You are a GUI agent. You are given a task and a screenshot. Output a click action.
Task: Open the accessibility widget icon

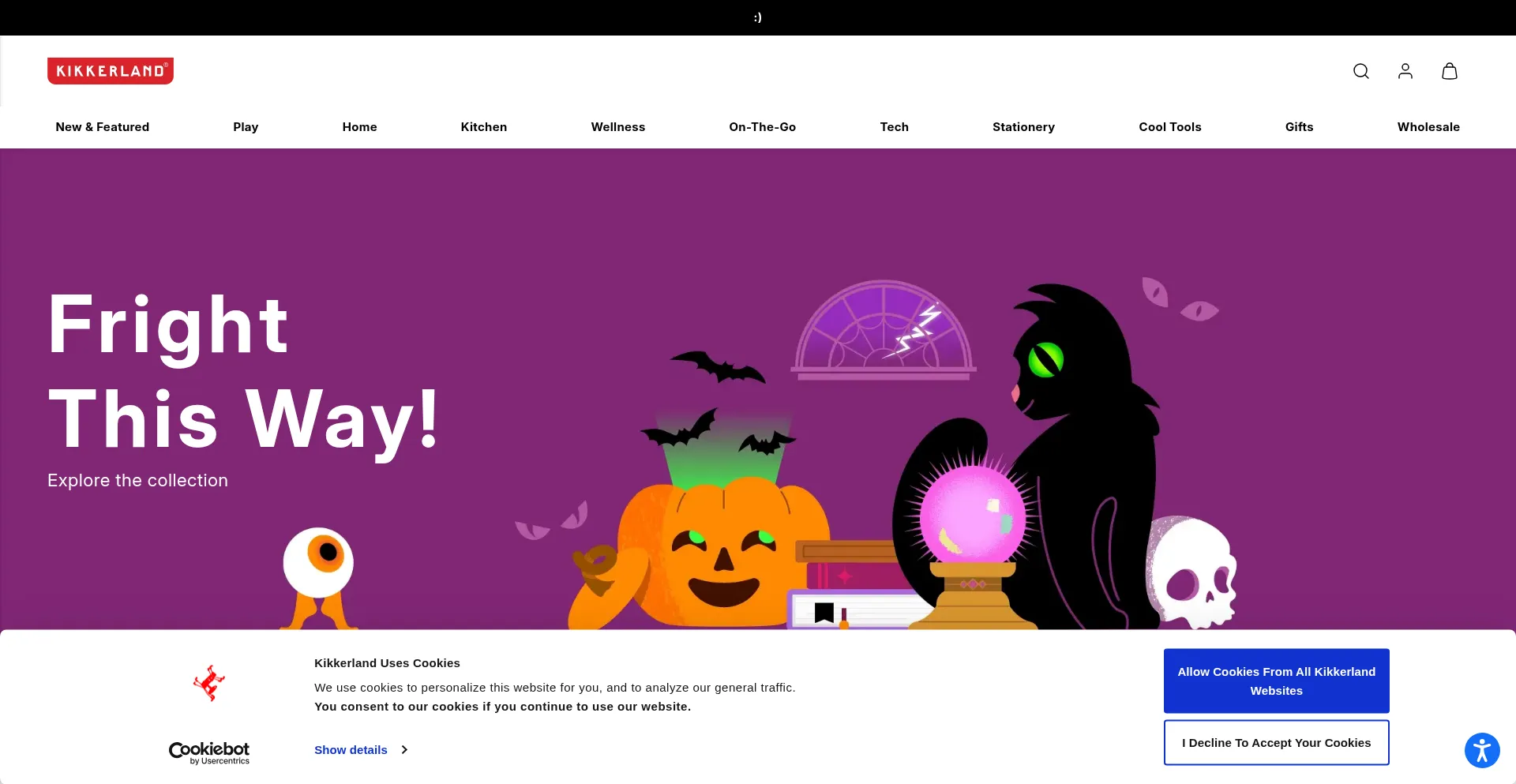[x=1481, y=750]
